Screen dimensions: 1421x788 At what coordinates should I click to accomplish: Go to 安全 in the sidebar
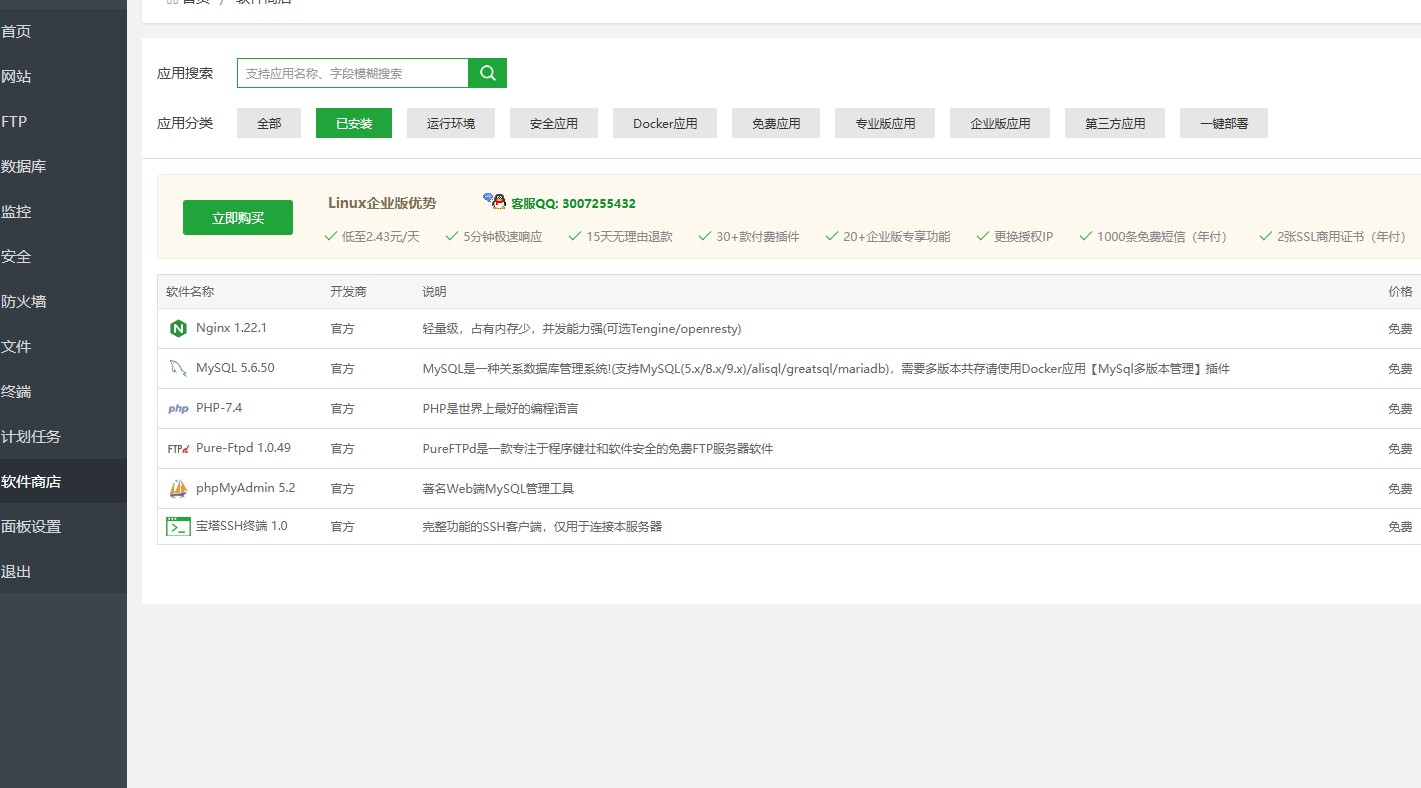(x=63, y=256)
